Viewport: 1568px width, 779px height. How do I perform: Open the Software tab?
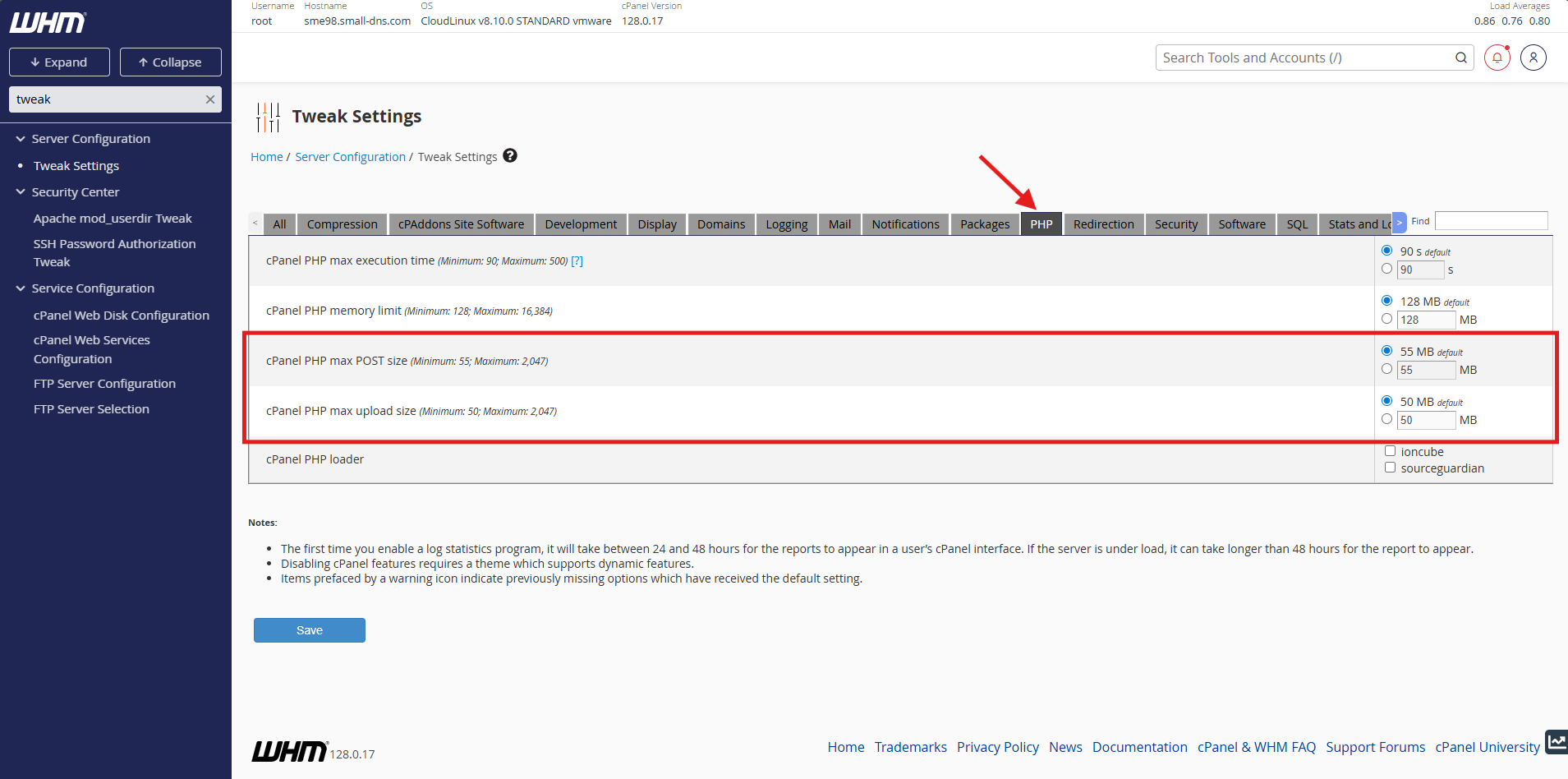[1242, 224]
